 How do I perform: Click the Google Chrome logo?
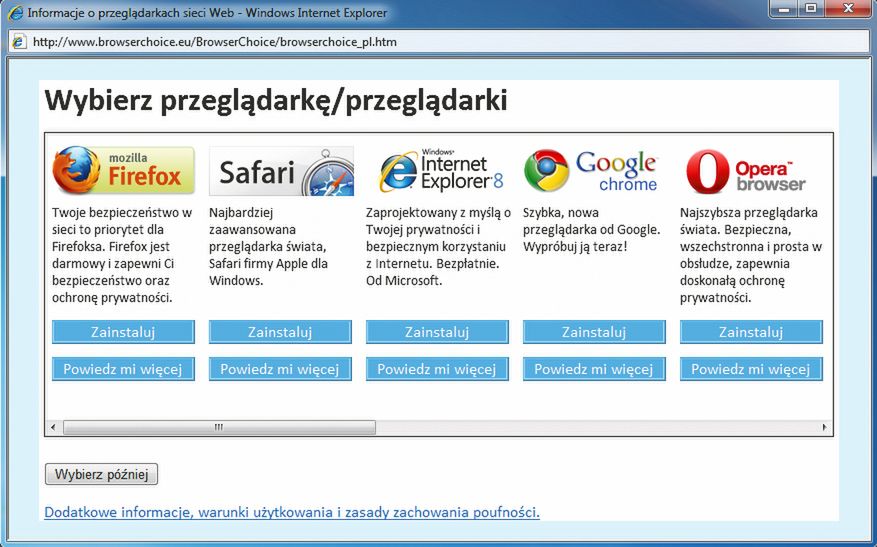click(x=591, y=170)
